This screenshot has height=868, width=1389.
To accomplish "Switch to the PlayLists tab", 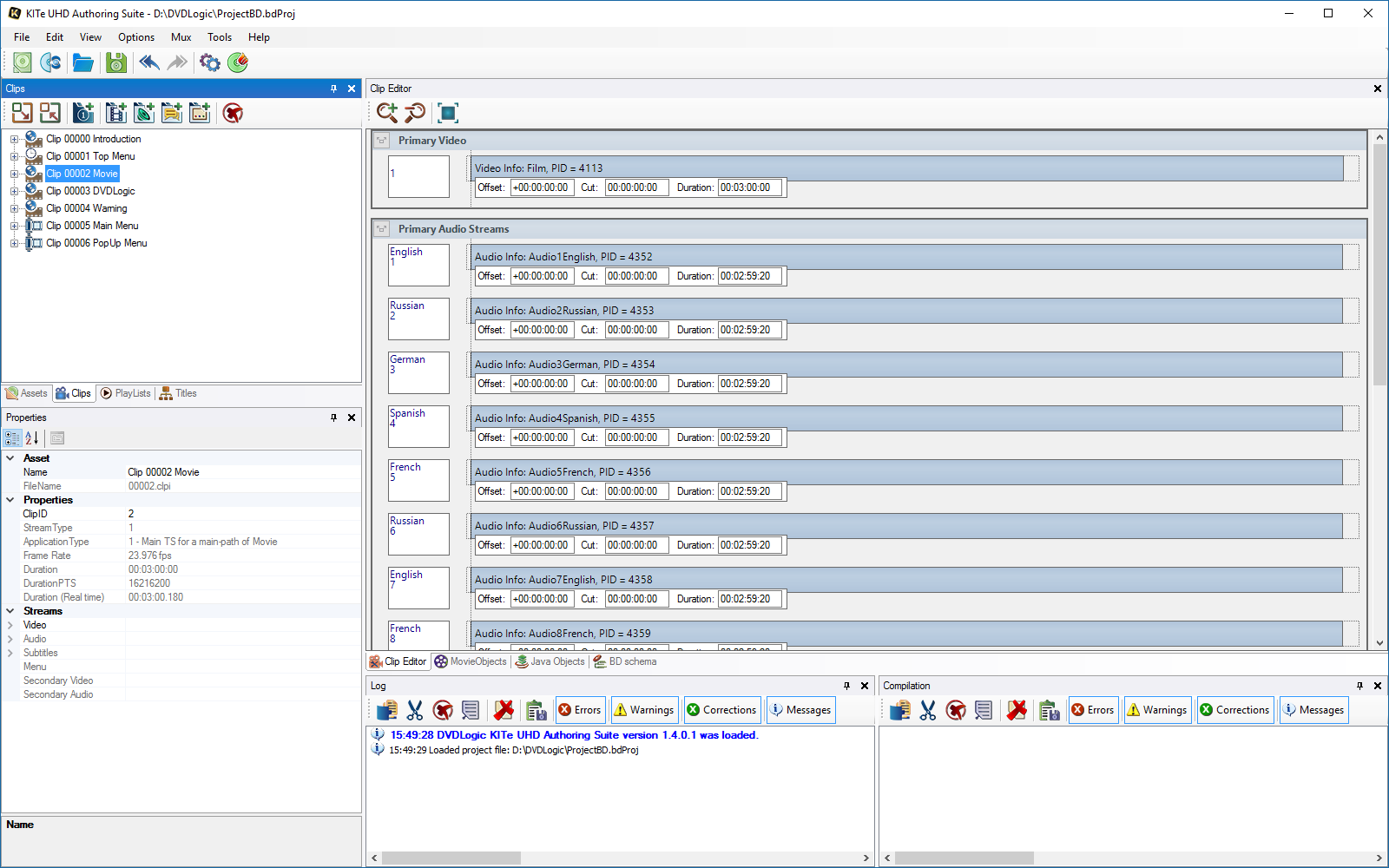I will [126, 393].
